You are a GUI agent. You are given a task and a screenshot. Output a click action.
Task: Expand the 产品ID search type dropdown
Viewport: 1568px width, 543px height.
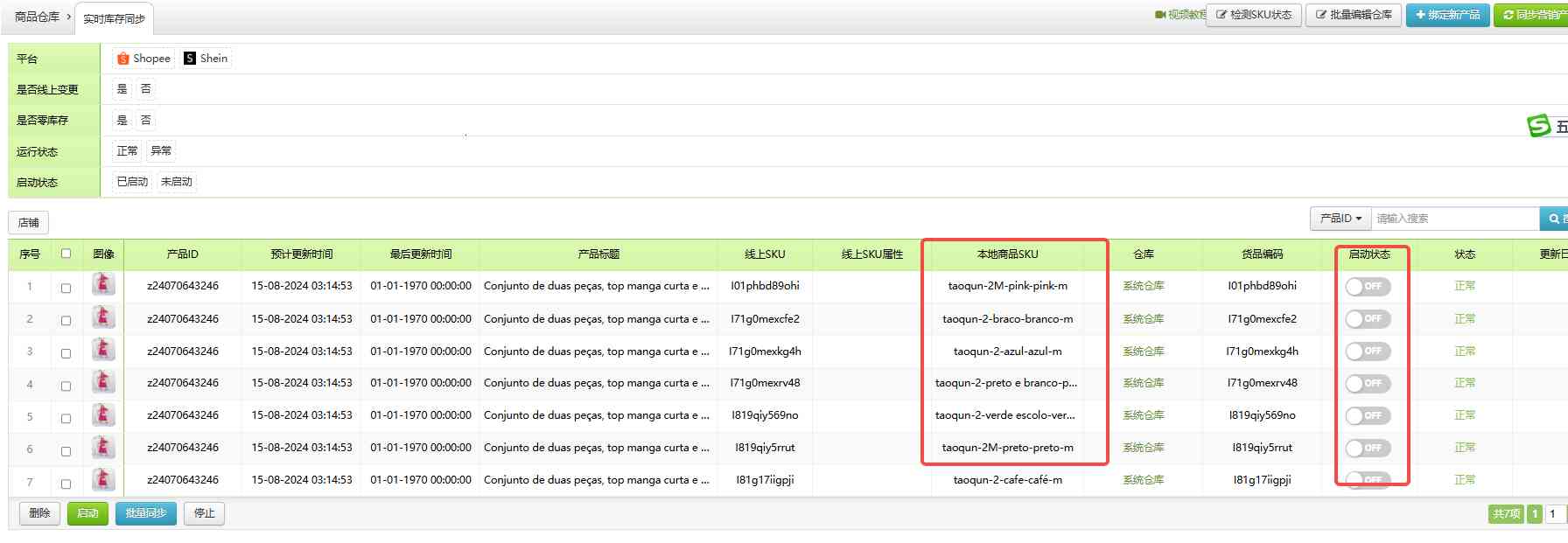point(1340,219)
